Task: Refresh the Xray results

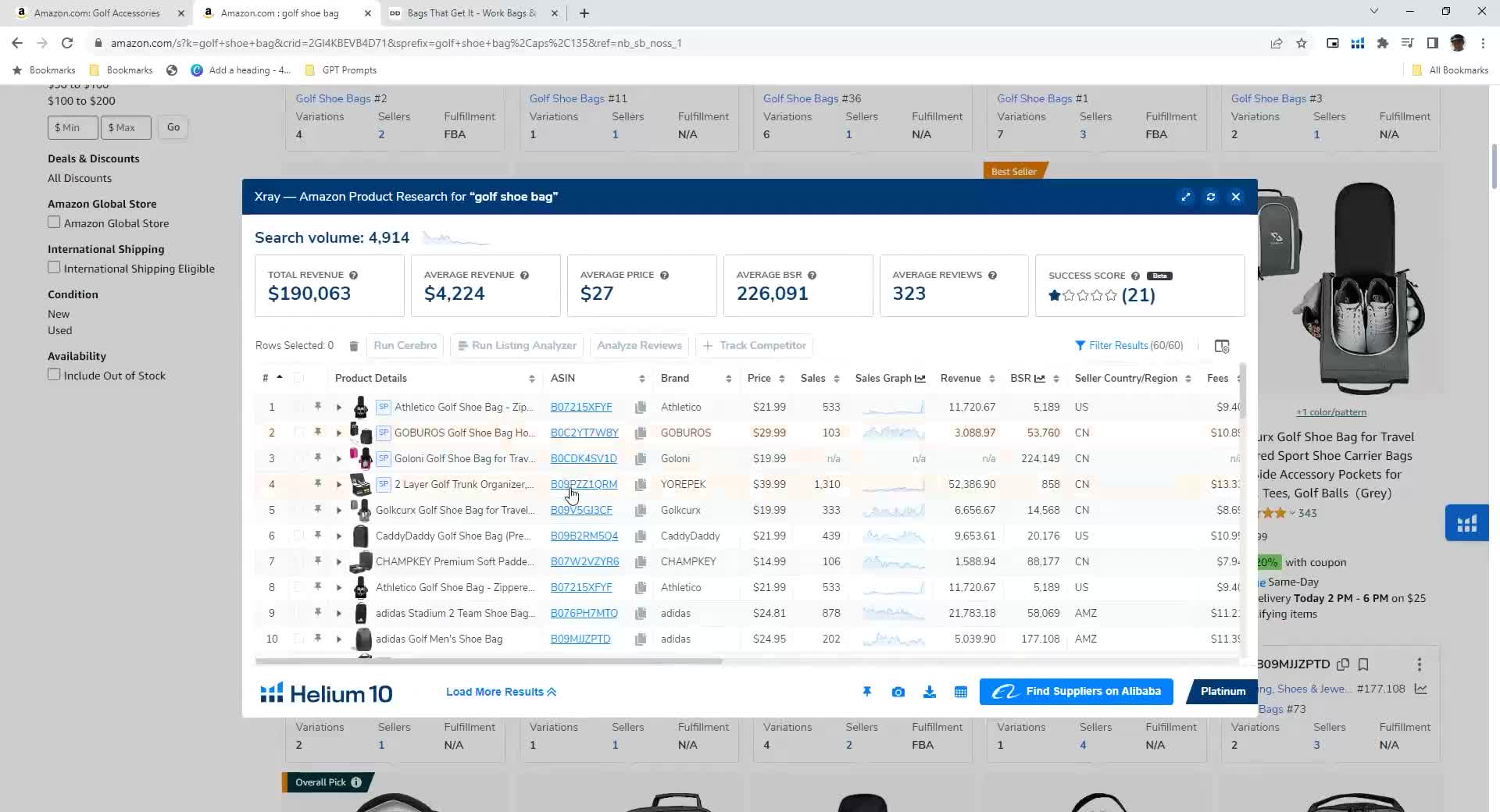Action: pyautogui.click(x=1211, y=197)
